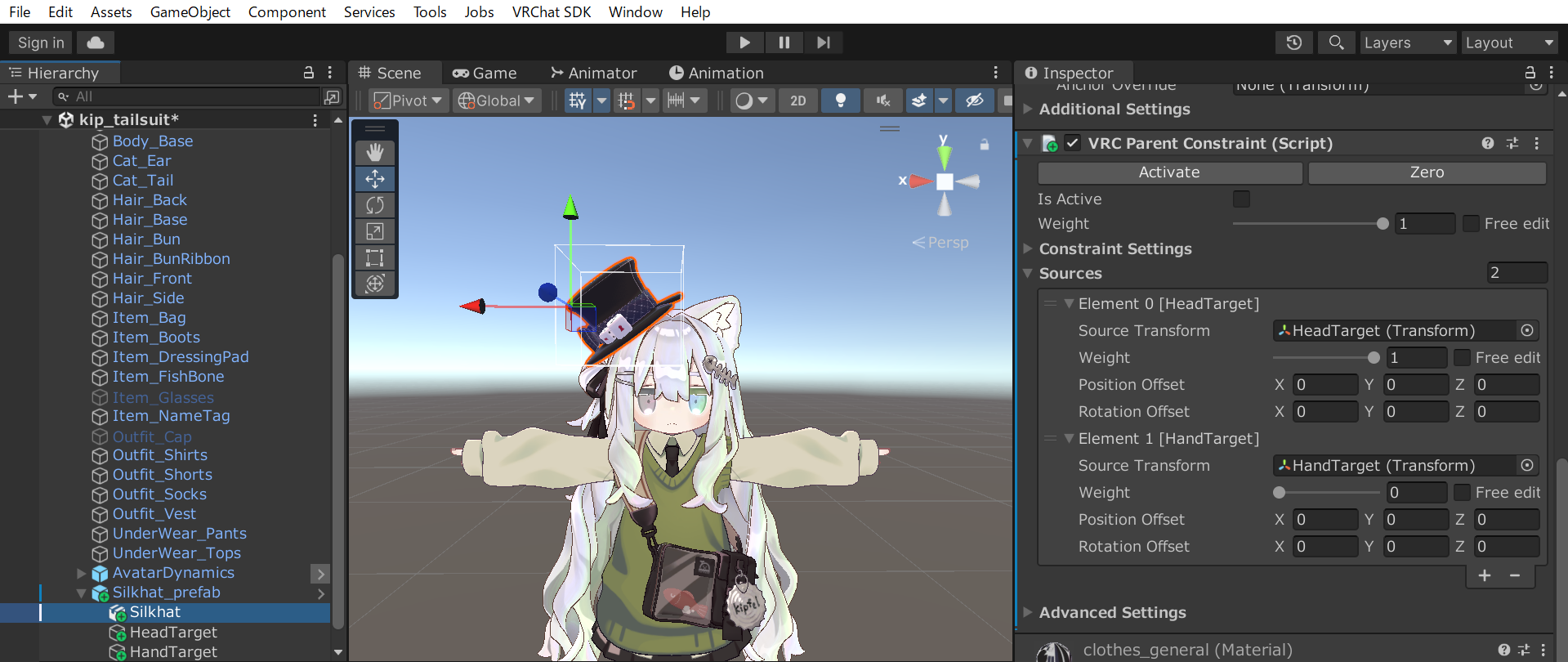Open VRC Parent Constraint preset icon
Screen dimensions: 1568x662
1512,143
